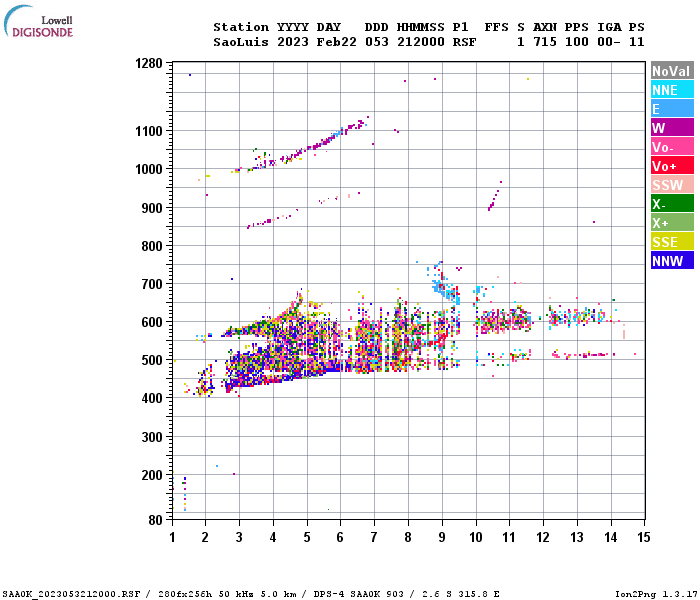Click the PPS value 100
700x600 pixels.
(576, 42)
